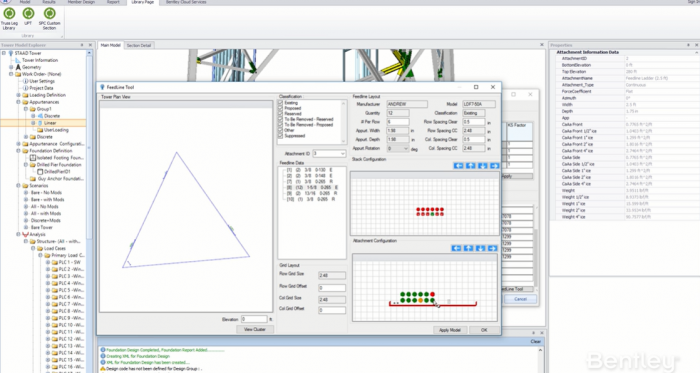
Task: Toggle the Existing classification checkbox
Action: tap(281, 103)
